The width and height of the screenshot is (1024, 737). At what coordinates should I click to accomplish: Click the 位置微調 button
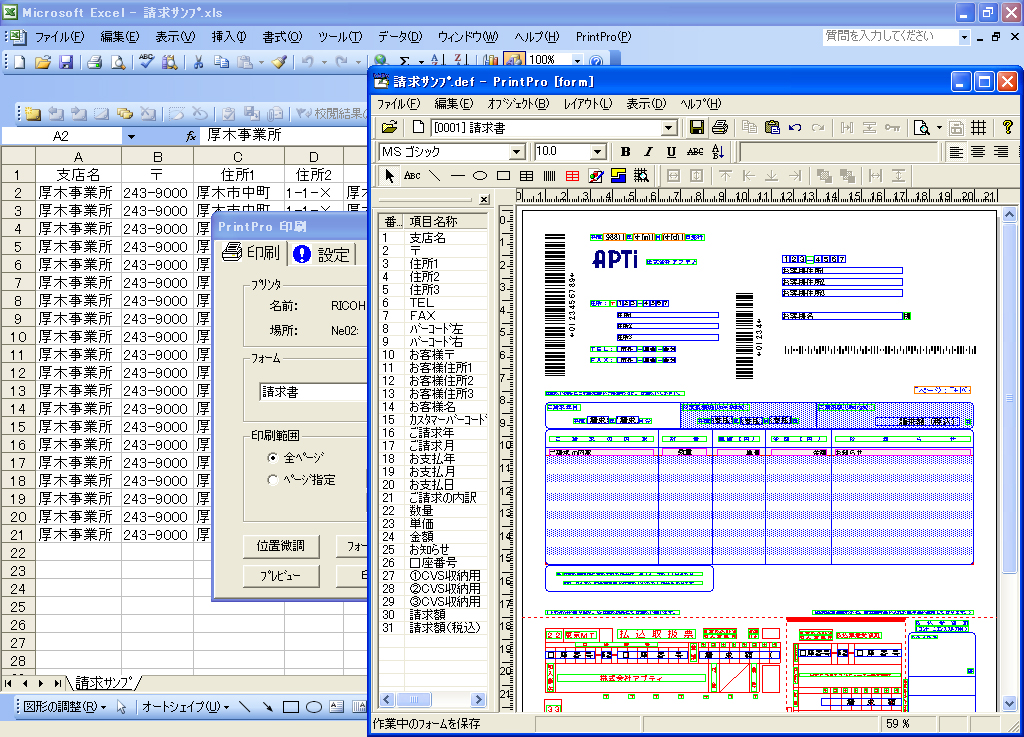(x=281, y=546)
